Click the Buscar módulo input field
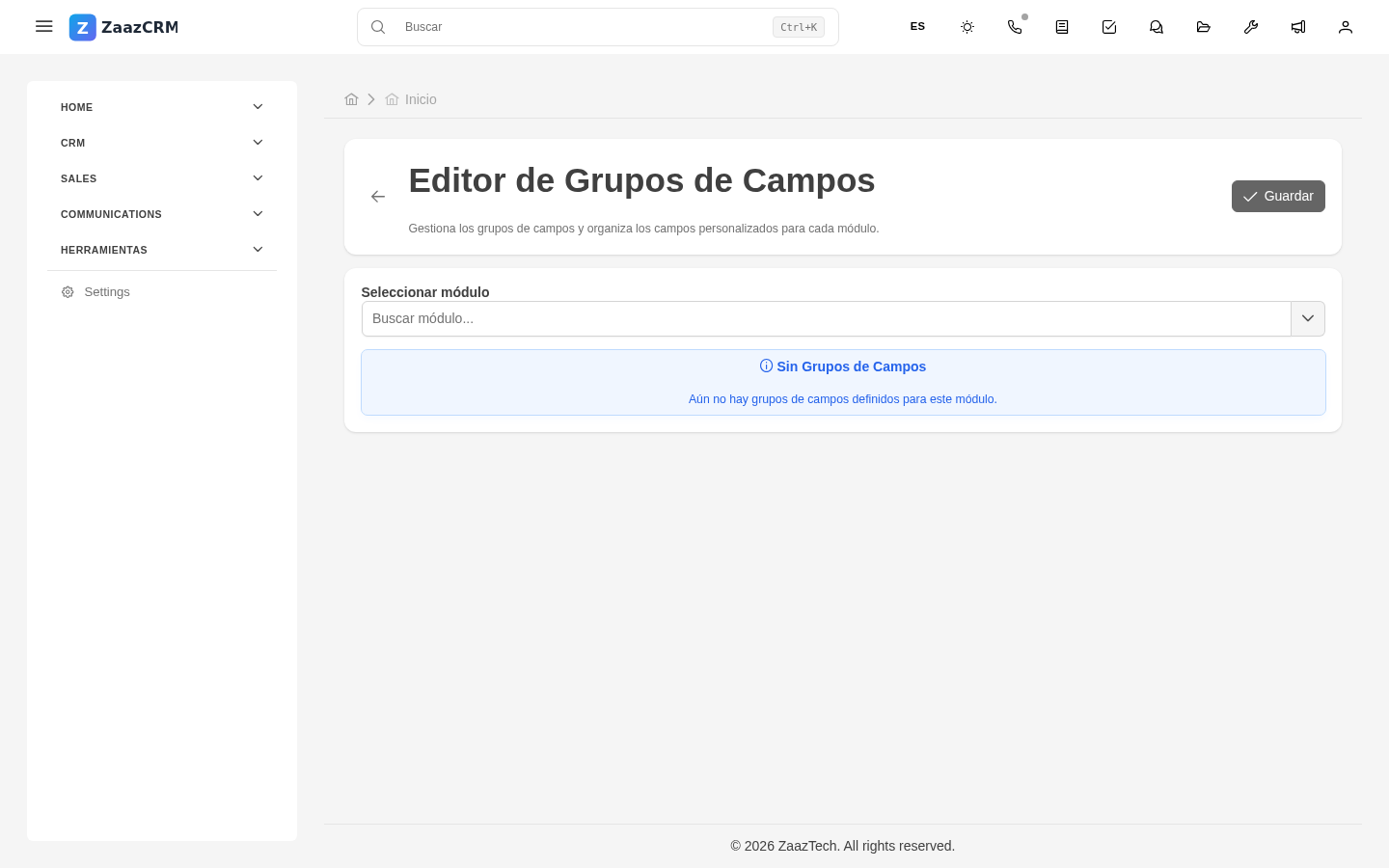The image size is (1389, 868). click(x=826, y=318)
